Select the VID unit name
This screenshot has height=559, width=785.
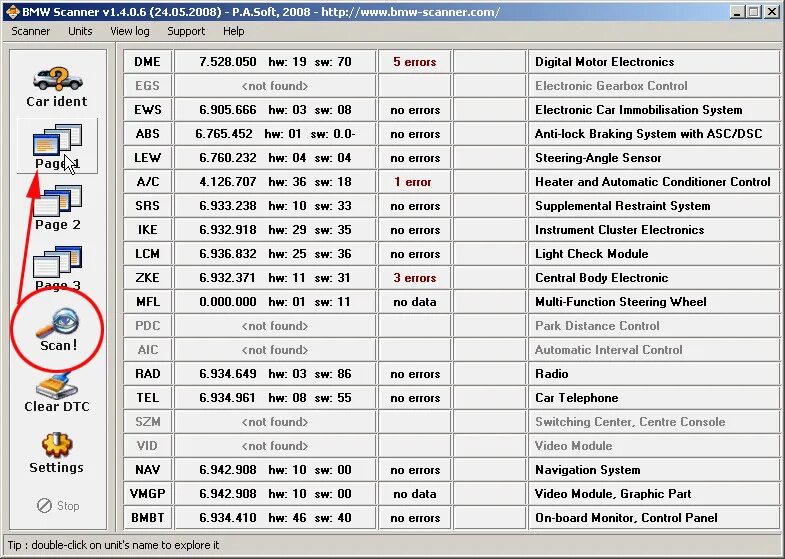click(148, 446)
